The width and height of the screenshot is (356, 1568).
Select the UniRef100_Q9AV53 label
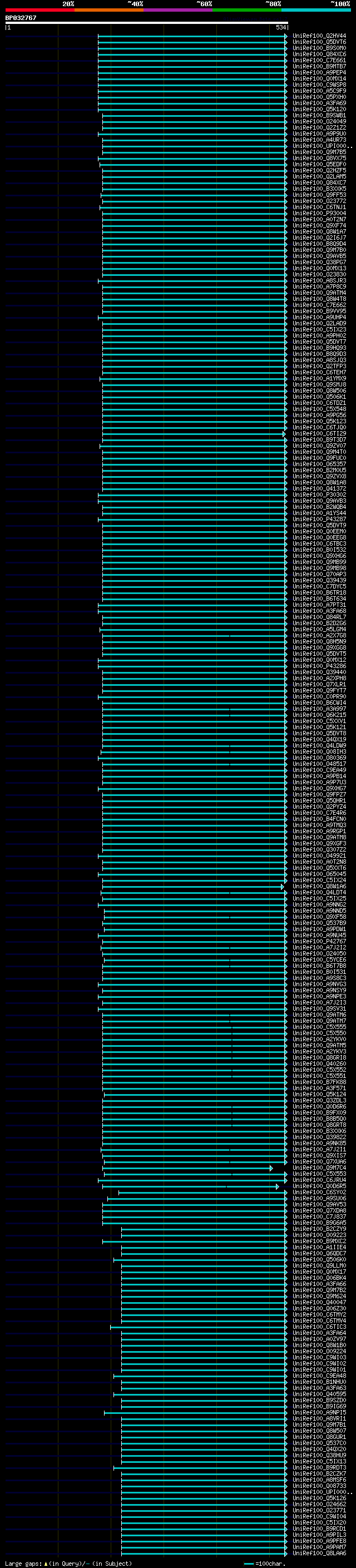click(319, 1205)
